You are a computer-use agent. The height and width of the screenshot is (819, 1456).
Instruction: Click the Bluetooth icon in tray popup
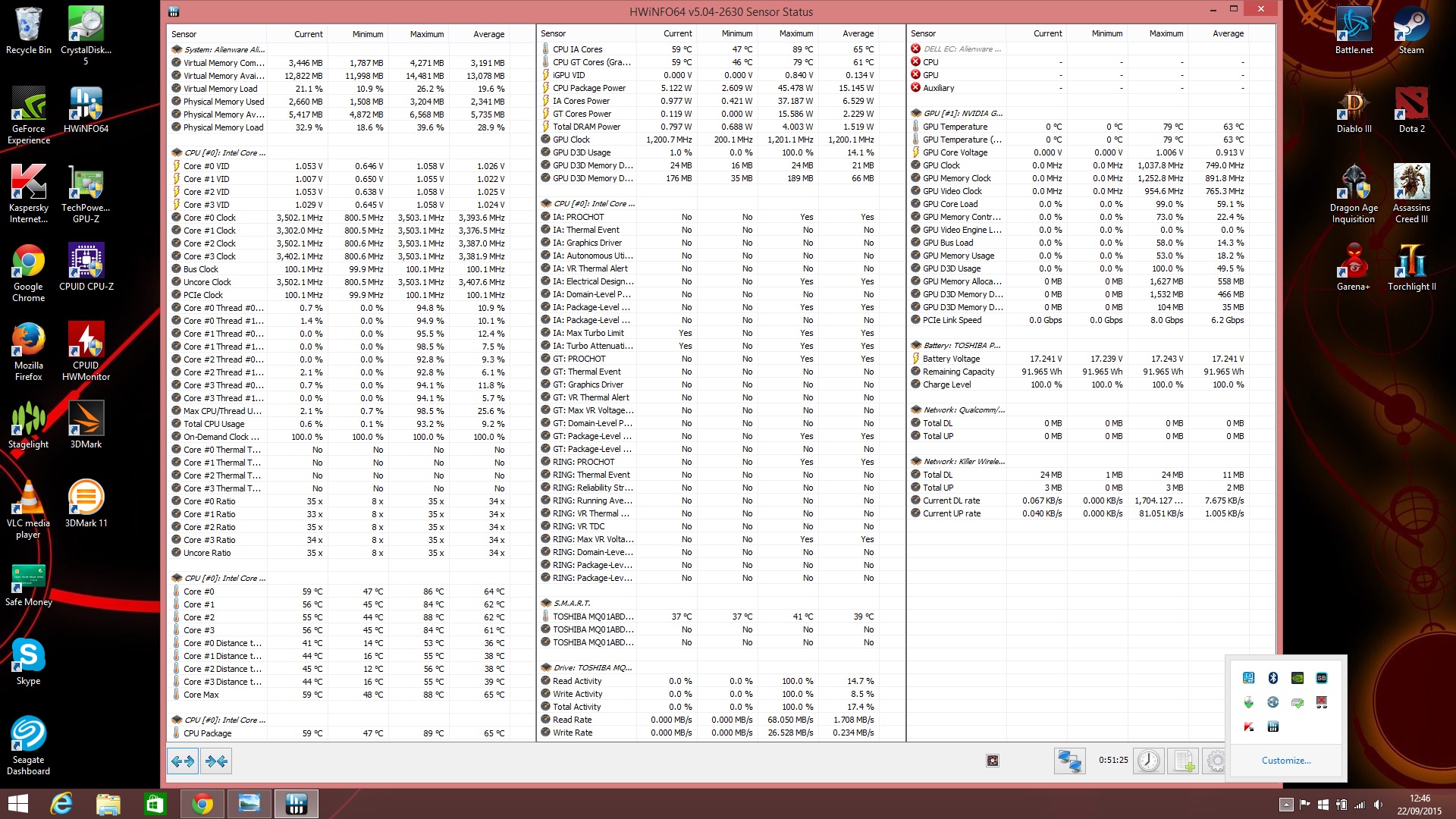click(1273, 678)
